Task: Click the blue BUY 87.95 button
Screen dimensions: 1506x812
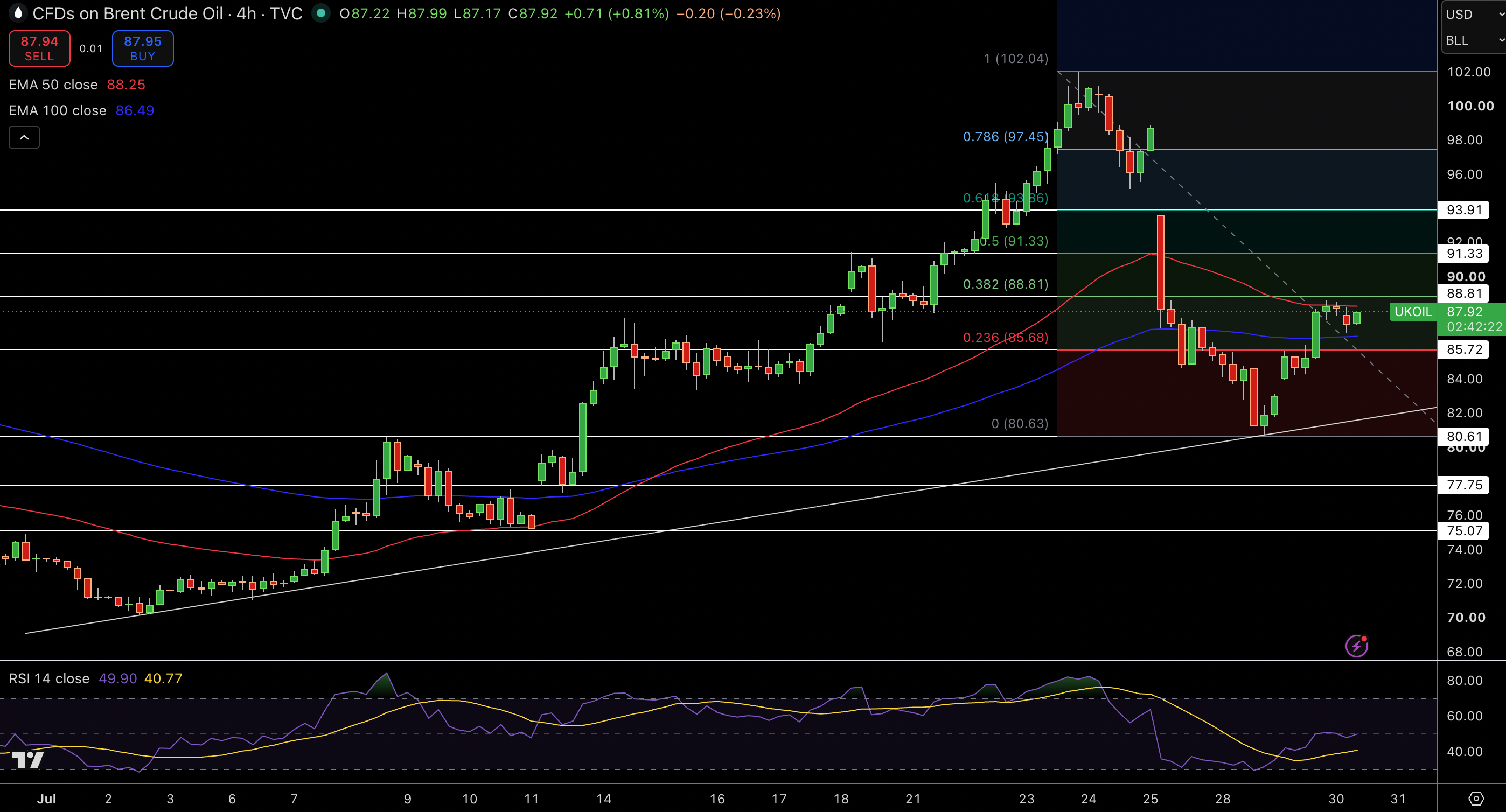Action: click(x=143, y=48)
